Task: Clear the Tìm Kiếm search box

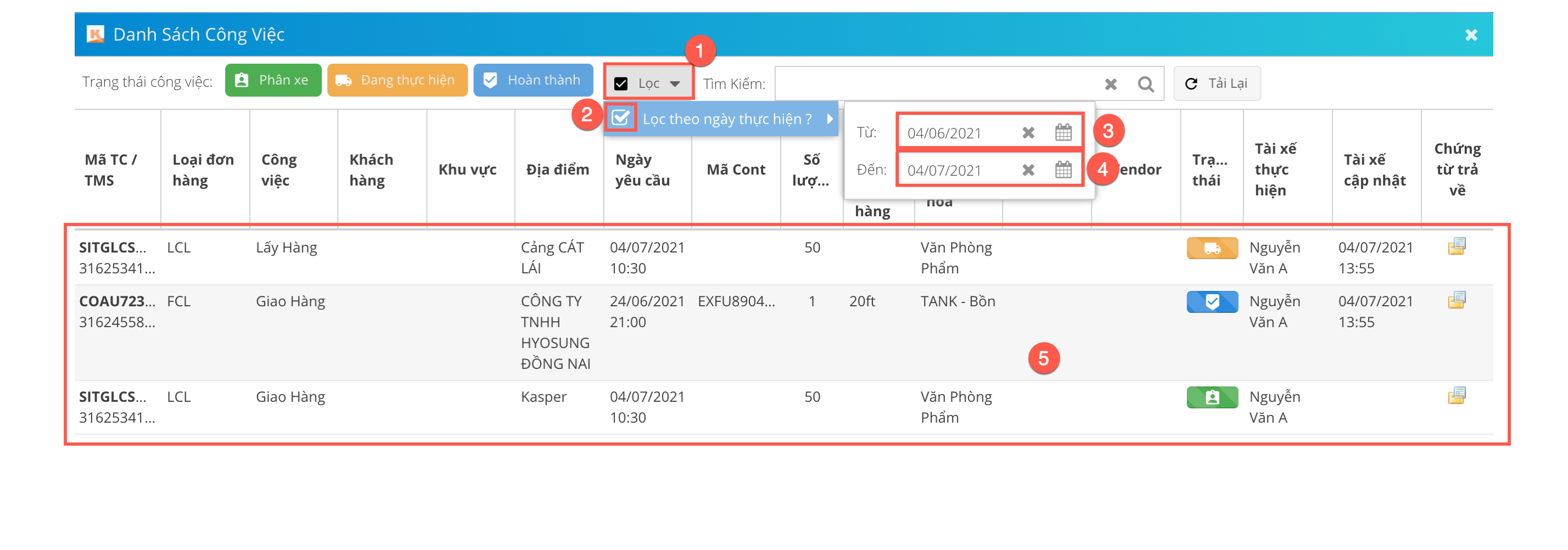Action: pyautogui.click(x=1110, y=84)
